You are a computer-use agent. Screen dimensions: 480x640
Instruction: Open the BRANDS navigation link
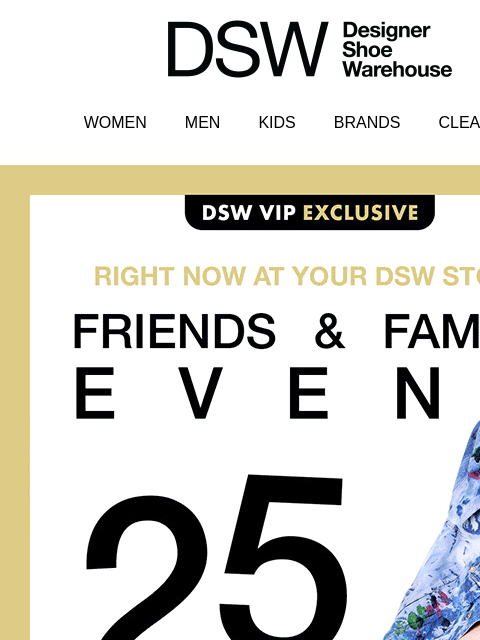coord(367,122)
